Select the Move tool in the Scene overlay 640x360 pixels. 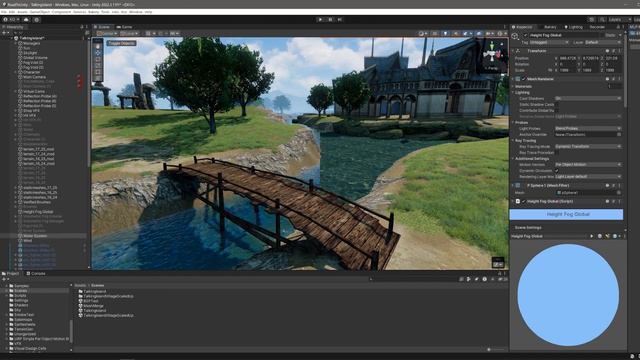pyautogui.click(x=98, y=53)
